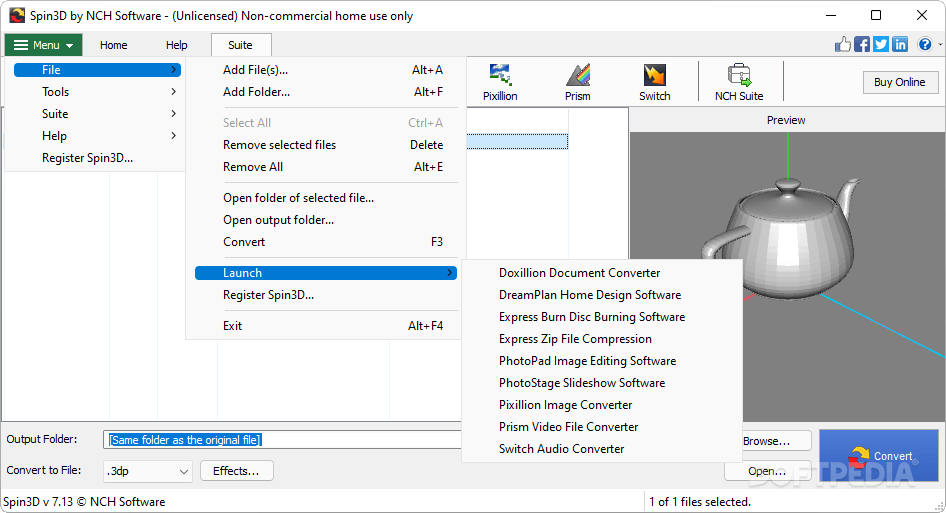Screen dimensions: 946x513
Task: Launch PhotoStage Slideshow Software
Action: 602,383
